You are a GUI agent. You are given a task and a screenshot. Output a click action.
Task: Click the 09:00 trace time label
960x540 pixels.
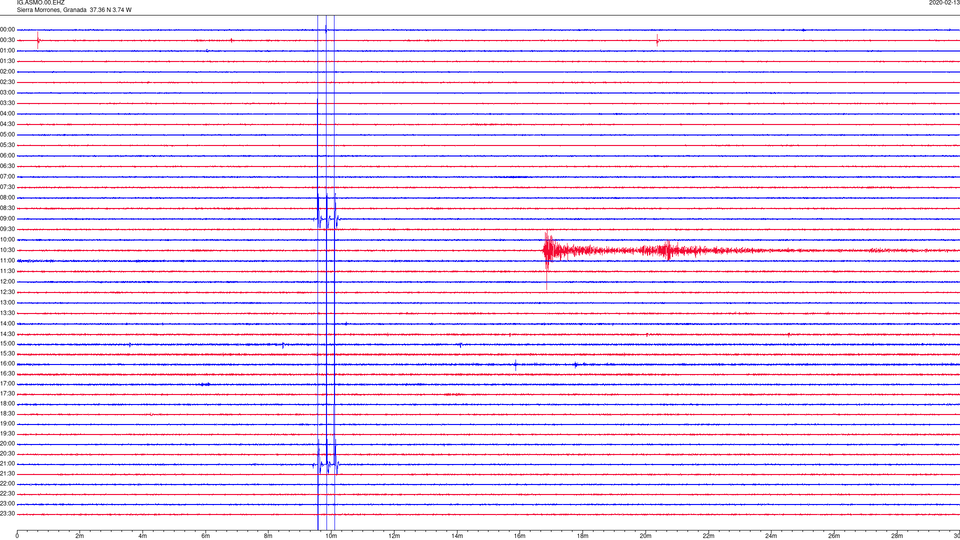click(x=8, y=219)
